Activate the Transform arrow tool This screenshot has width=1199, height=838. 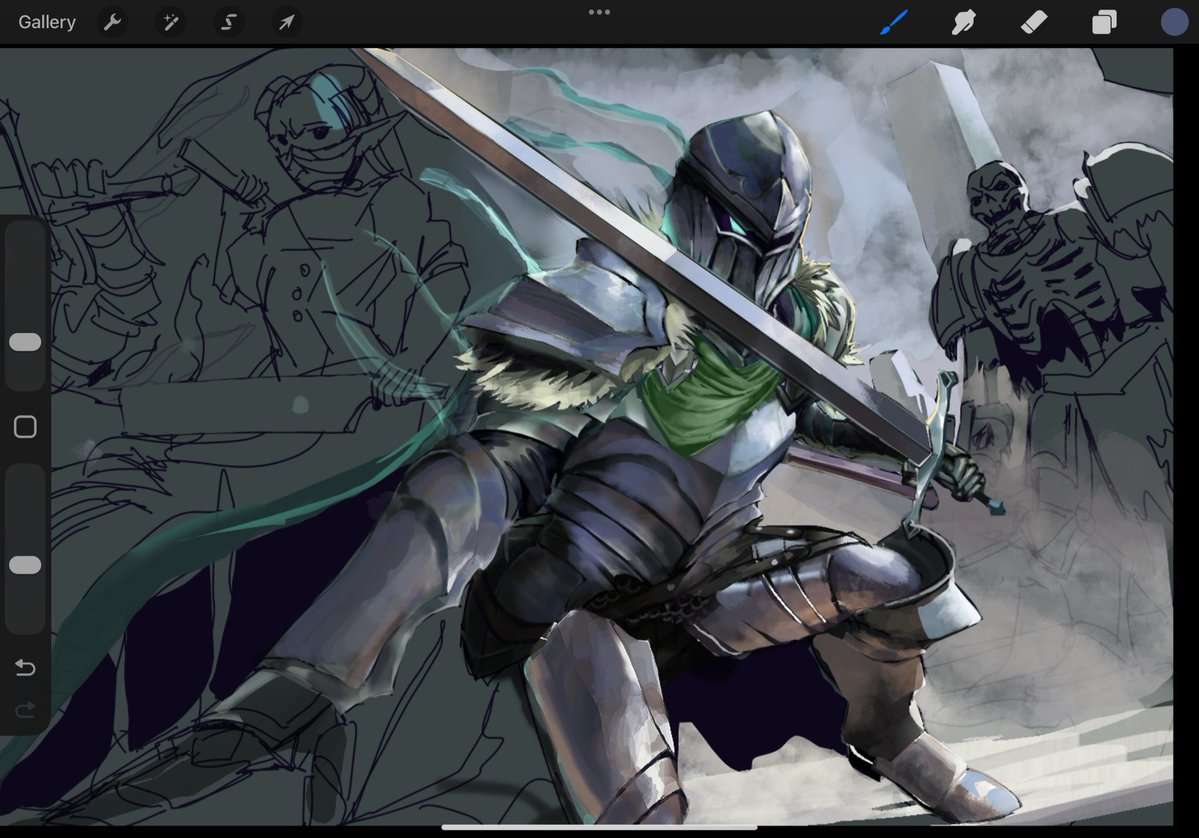(x=286, y=22)
